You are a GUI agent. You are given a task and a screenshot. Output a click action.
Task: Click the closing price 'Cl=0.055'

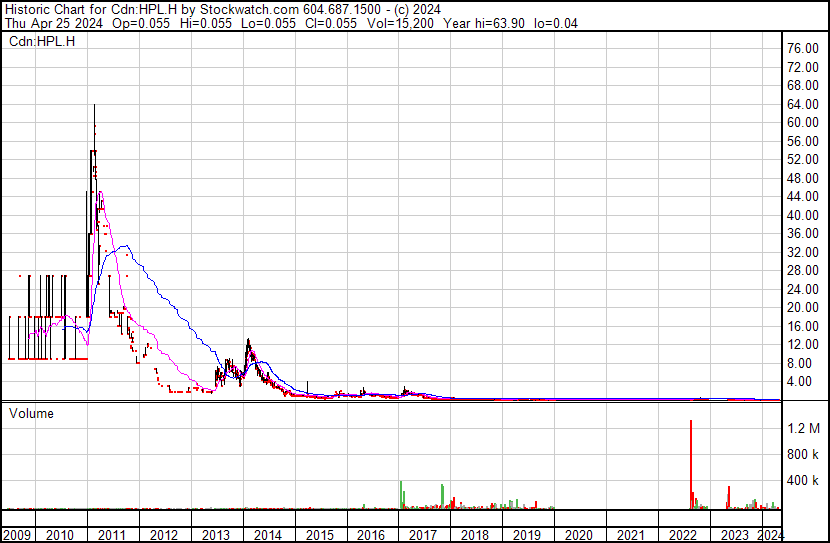click(x=331, y=23)
